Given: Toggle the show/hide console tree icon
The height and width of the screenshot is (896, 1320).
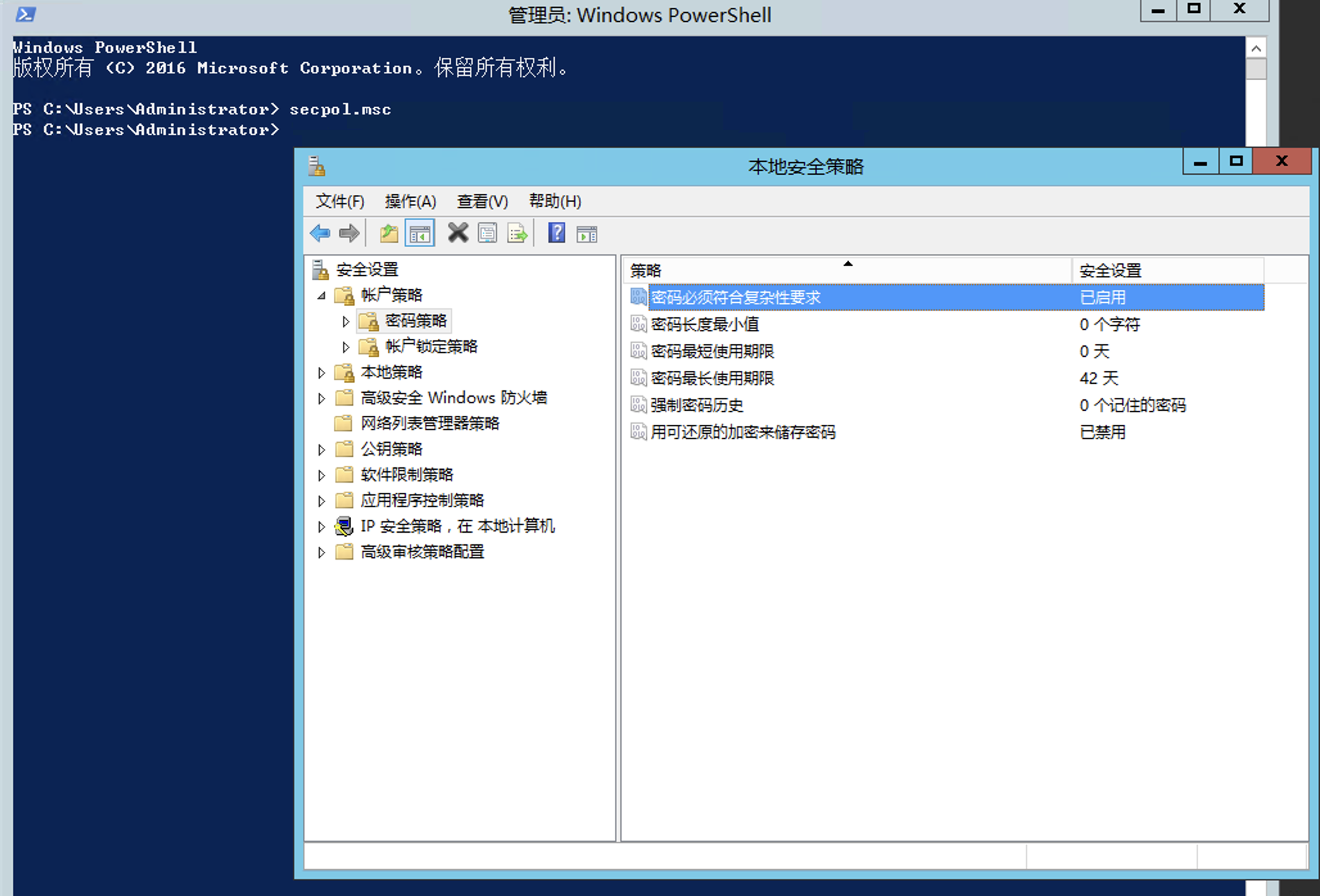Looking at the screenshot, I should (x=420, y=234).
